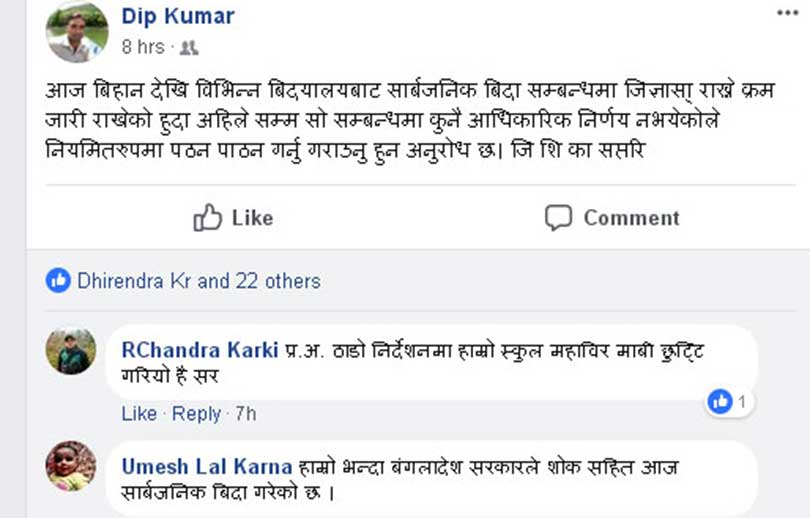Screen dimensions: 810x518
Task: Click the Comment button label text
Action: (x=631, y=218)
